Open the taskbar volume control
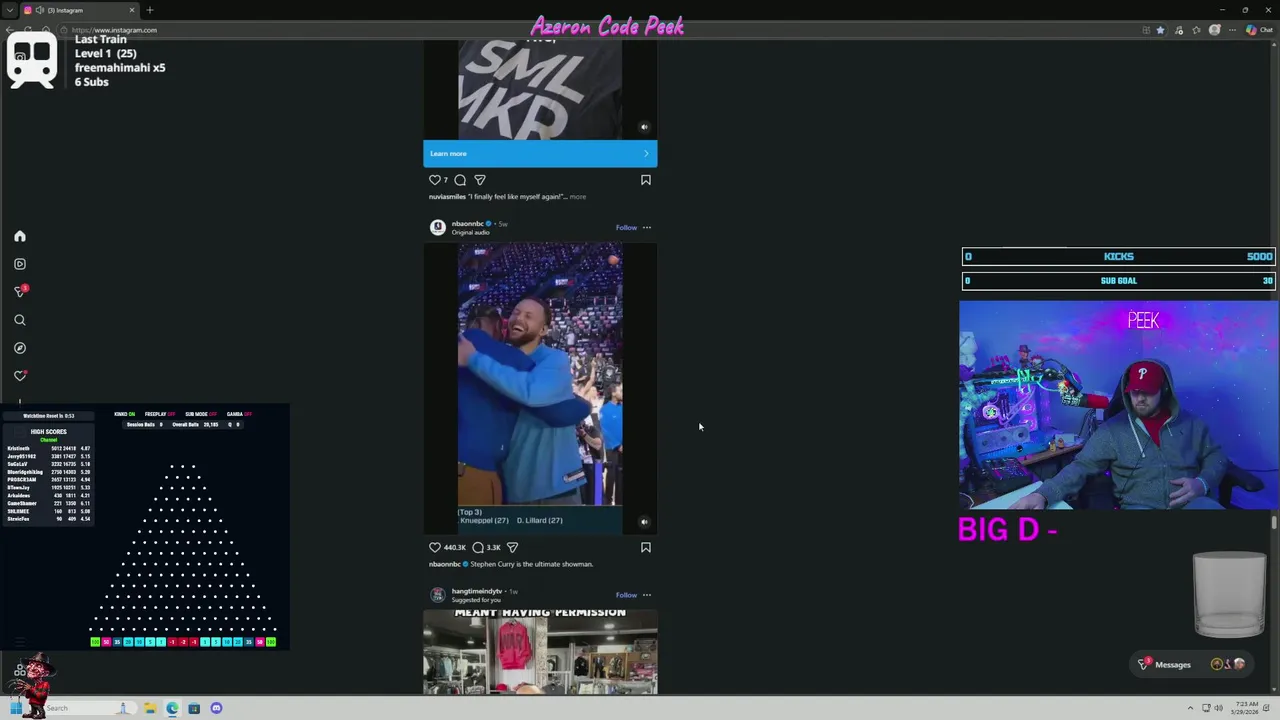1280x720 pixels. [1219, 708]
